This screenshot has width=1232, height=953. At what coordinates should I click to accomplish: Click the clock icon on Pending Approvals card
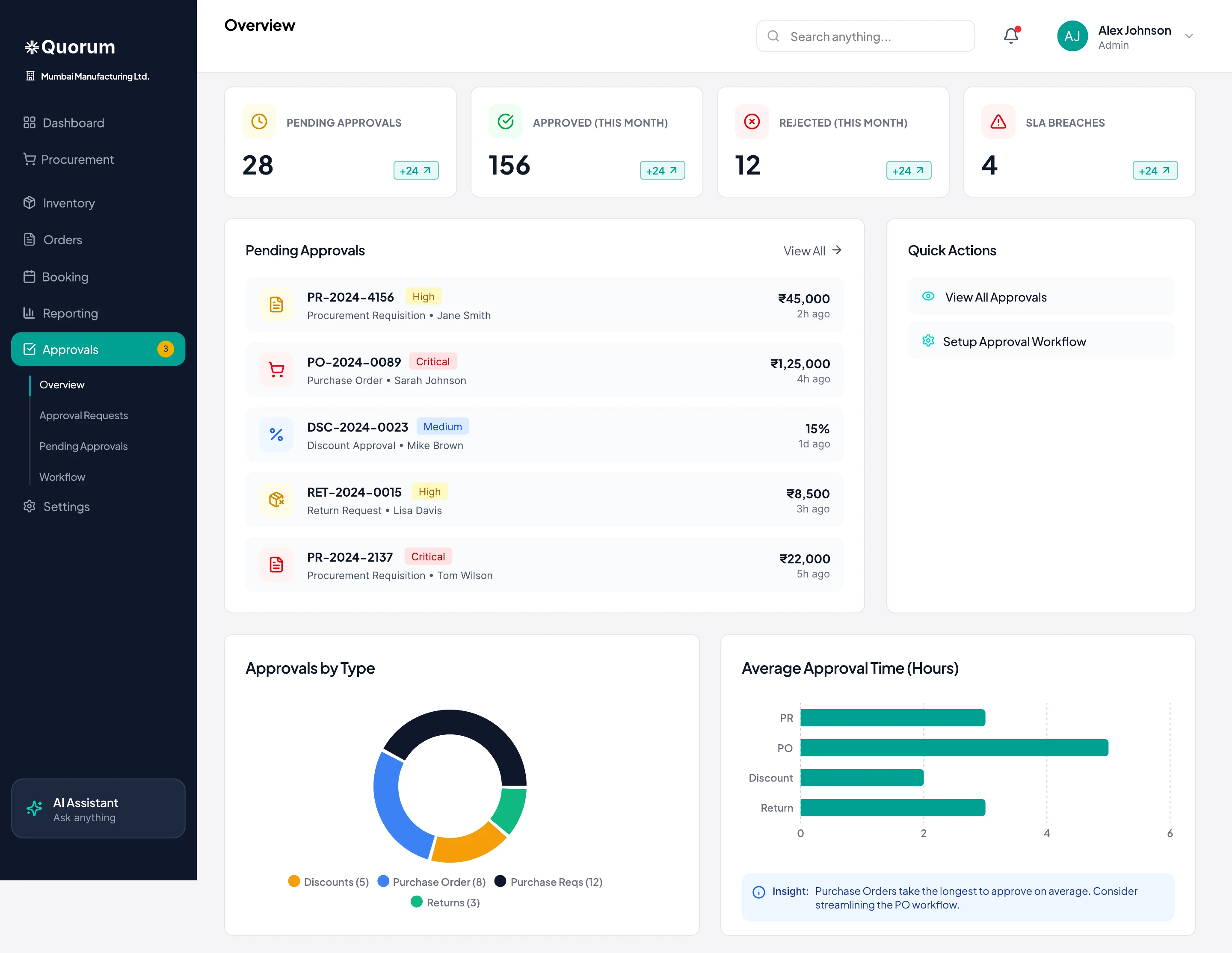tap(259, 122)
